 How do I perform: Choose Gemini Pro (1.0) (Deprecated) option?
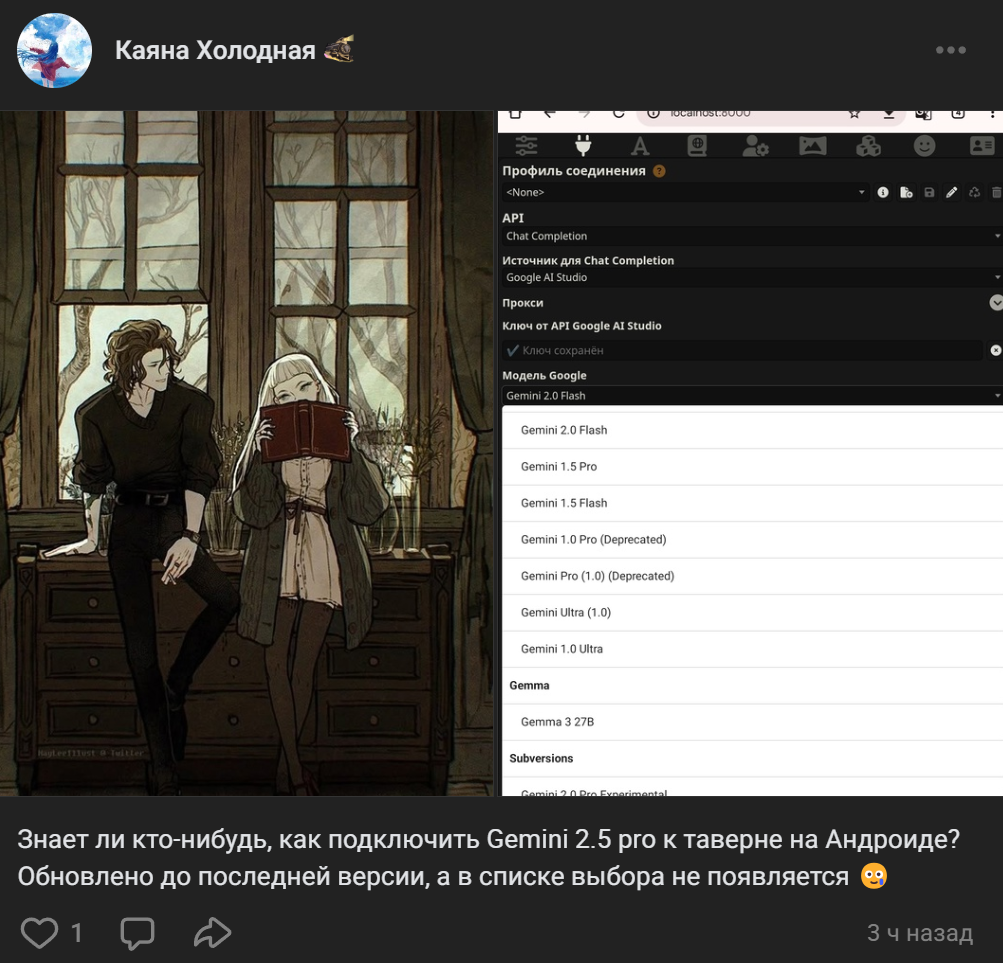click(752, 576)
